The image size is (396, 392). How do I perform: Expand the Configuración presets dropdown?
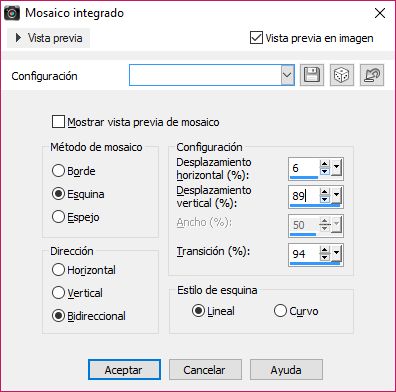click(x=287, y=75)
